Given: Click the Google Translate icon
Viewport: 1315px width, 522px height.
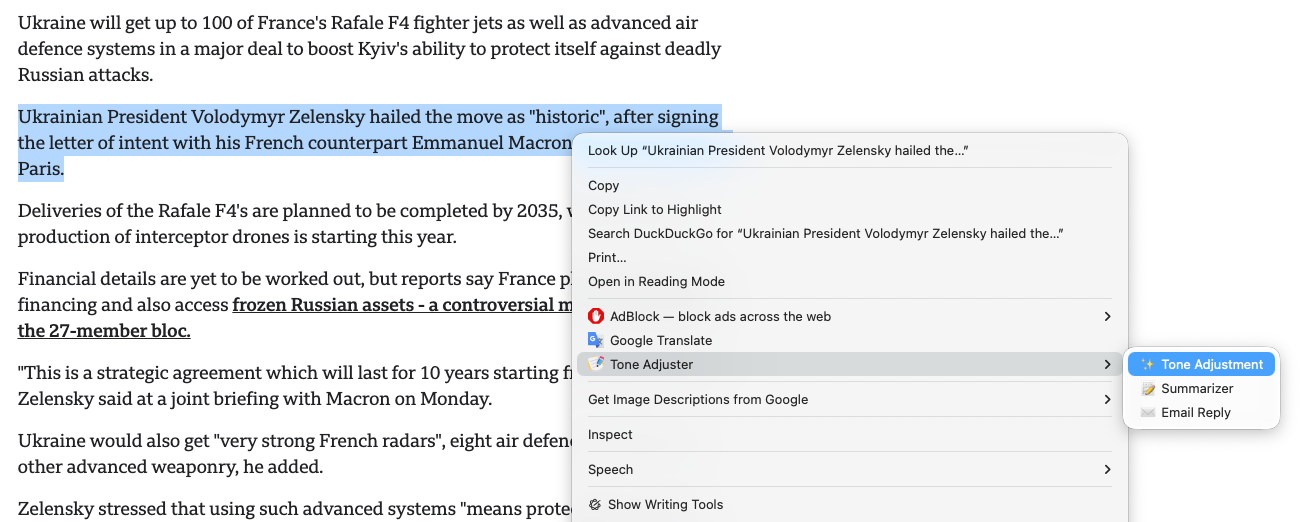Looking at the screenshot, I should coord(596,340).
